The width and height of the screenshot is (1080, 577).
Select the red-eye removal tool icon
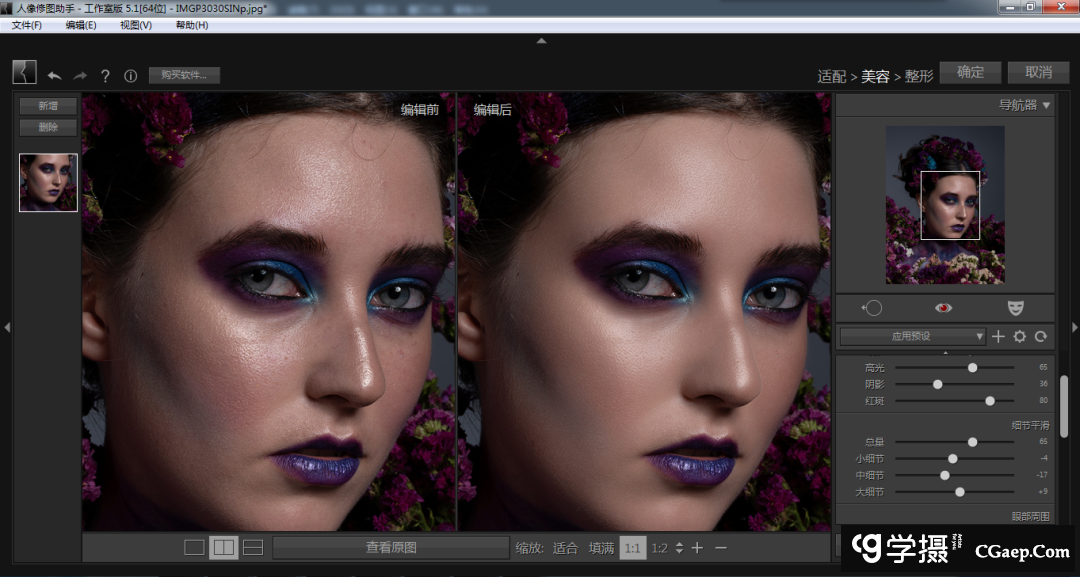943,308
